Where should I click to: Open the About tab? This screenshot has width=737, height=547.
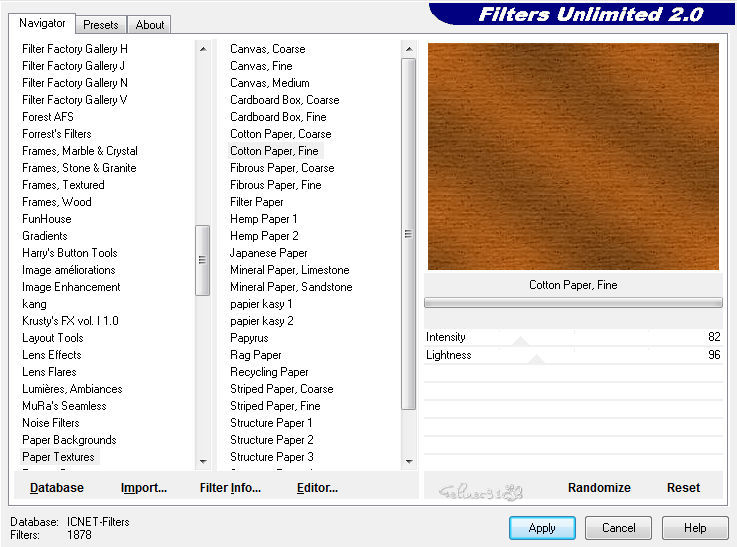(x=149, y=25)
